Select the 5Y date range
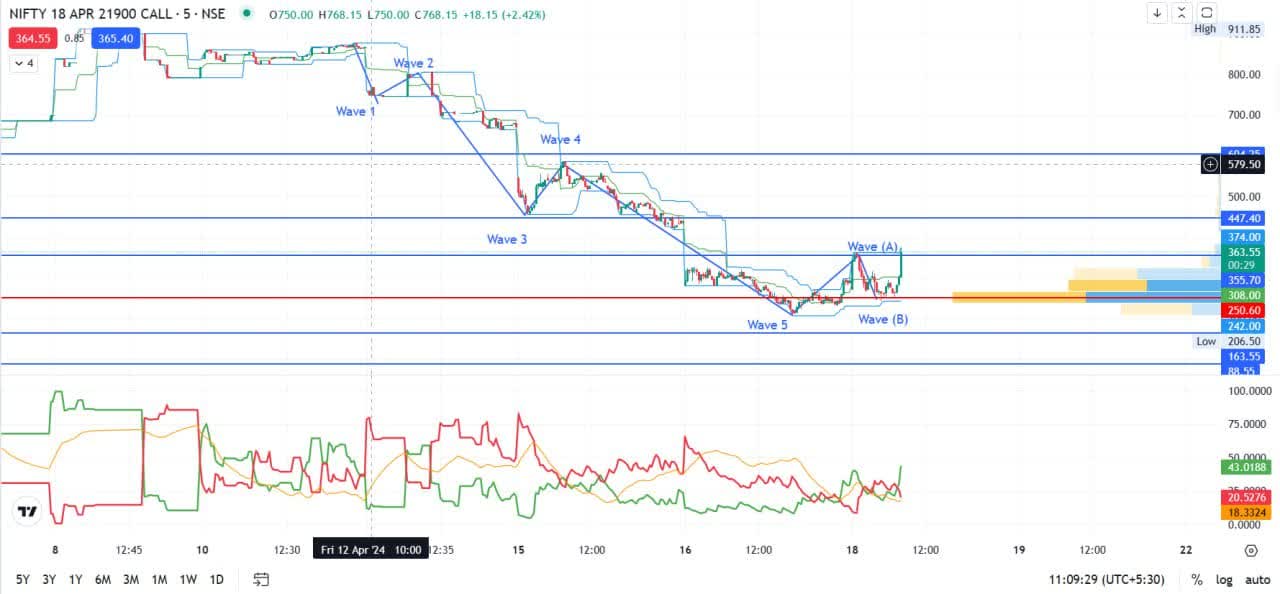Viewport: 1280px width, 594px height. click(22, 579)
